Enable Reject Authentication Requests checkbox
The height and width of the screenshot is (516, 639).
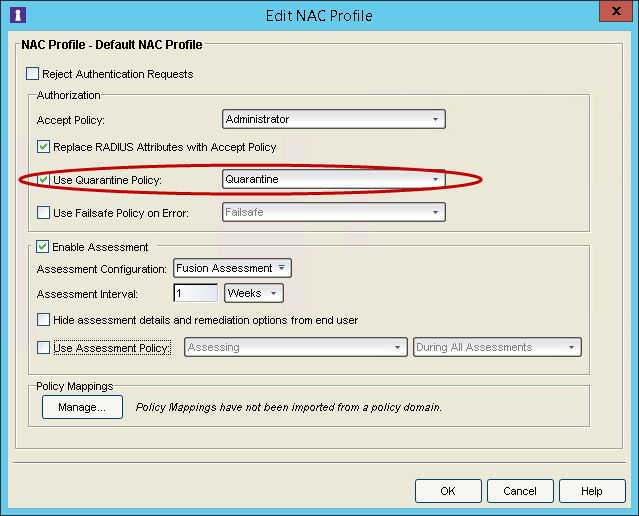(32, 74)
